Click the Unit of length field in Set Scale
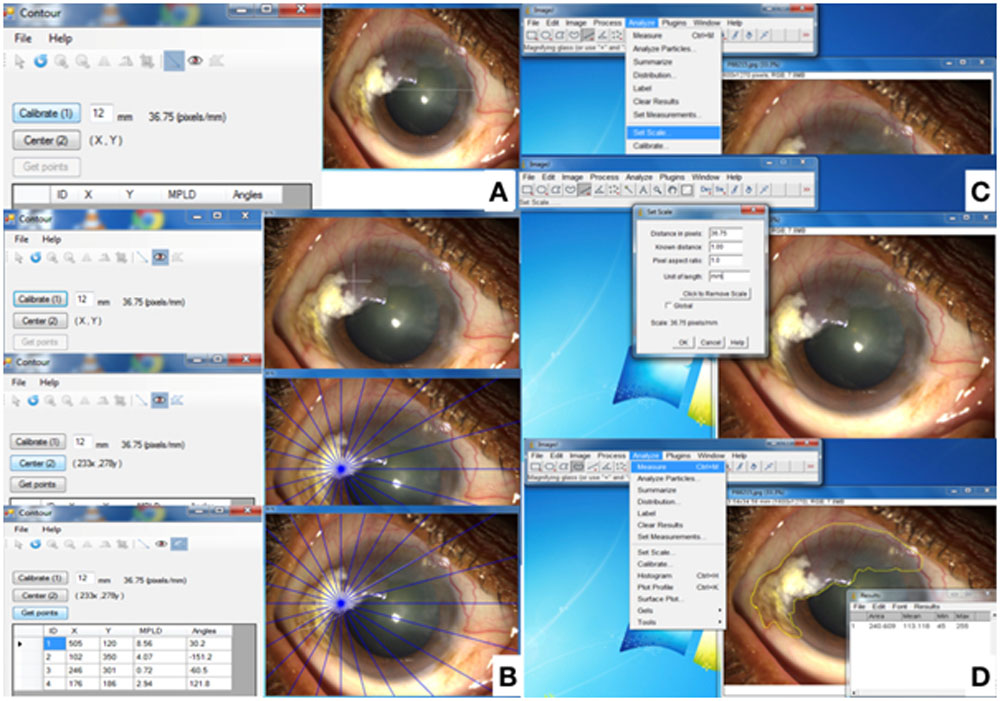Screen dimensions: 1000x701 click(x=729, y=277)
